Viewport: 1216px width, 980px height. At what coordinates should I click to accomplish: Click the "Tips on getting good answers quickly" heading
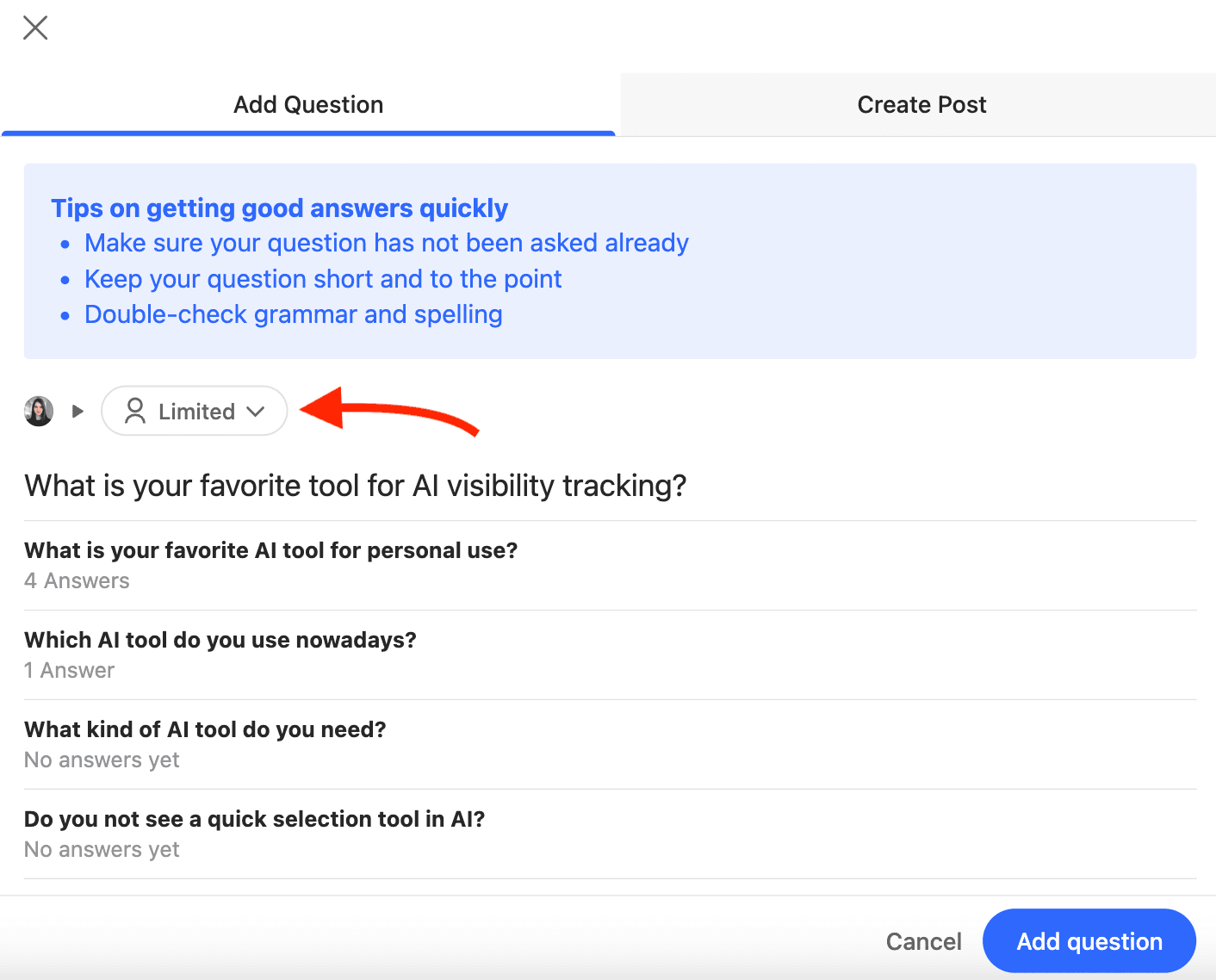click(279, 208)
